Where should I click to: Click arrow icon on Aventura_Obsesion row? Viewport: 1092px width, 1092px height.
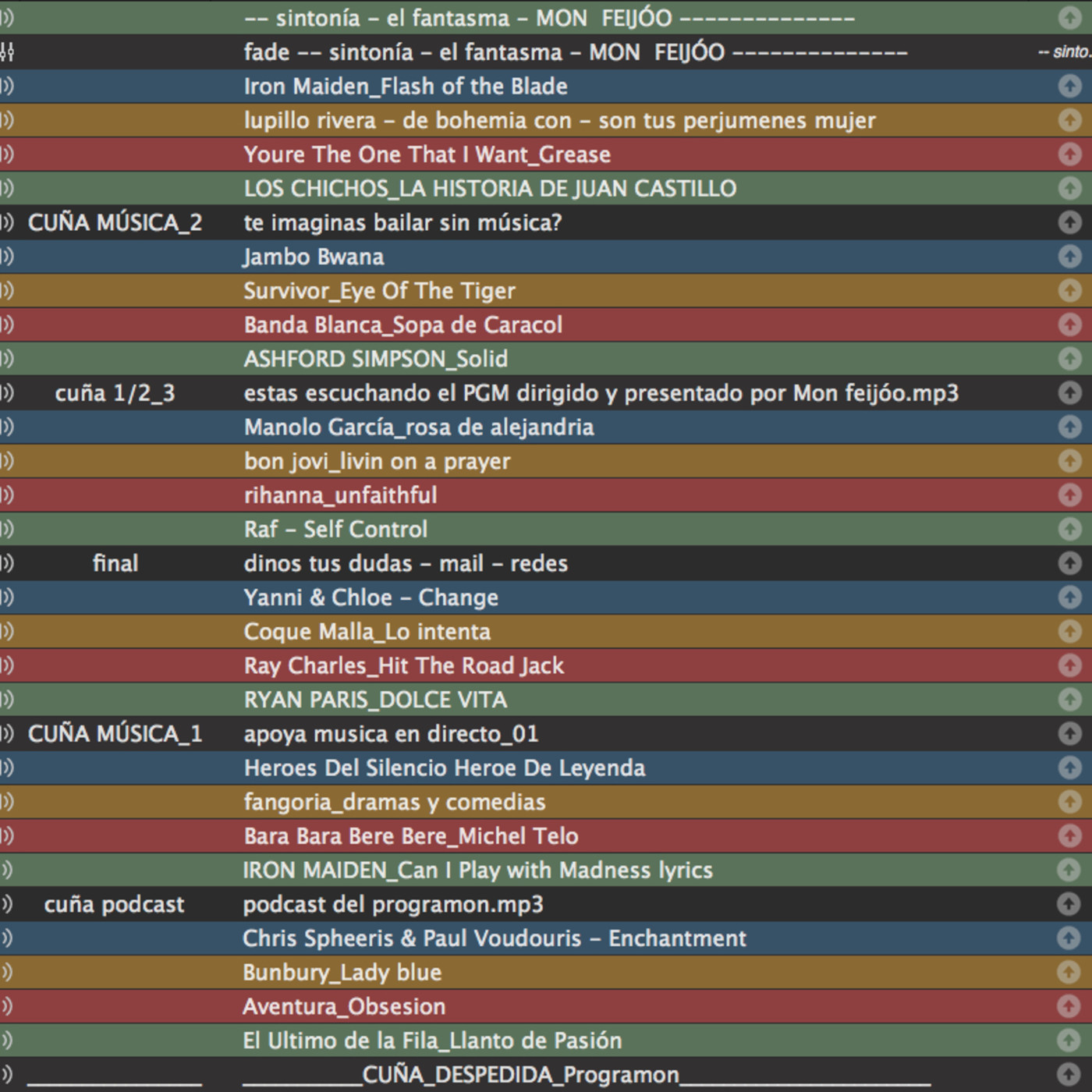tap(1069, 1006)
